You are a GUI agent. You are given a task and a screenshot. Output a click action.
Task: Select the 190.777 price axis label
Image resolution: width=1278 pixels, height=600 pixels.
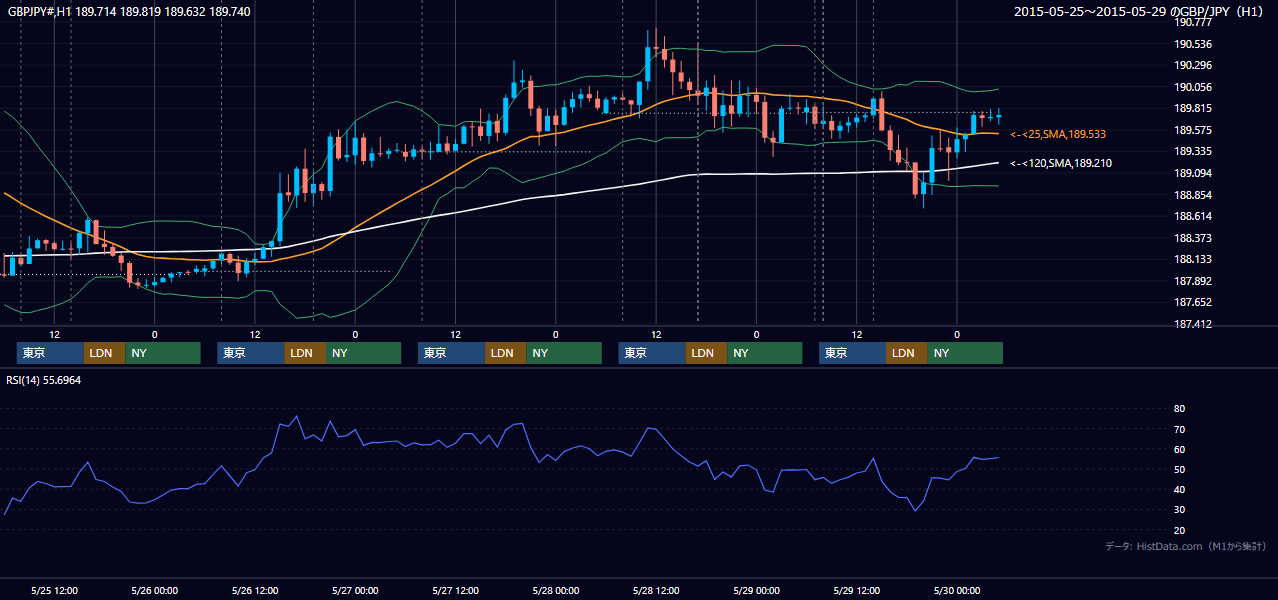coord(1193,22)
